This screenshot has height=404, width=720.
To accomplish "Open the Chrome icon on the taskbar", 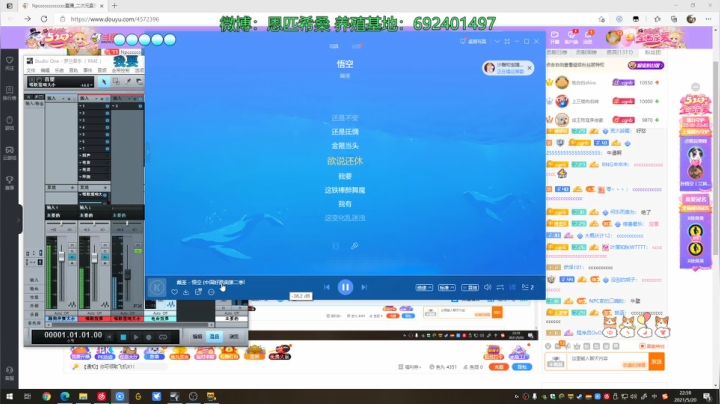I will click(x=46, y=396).
